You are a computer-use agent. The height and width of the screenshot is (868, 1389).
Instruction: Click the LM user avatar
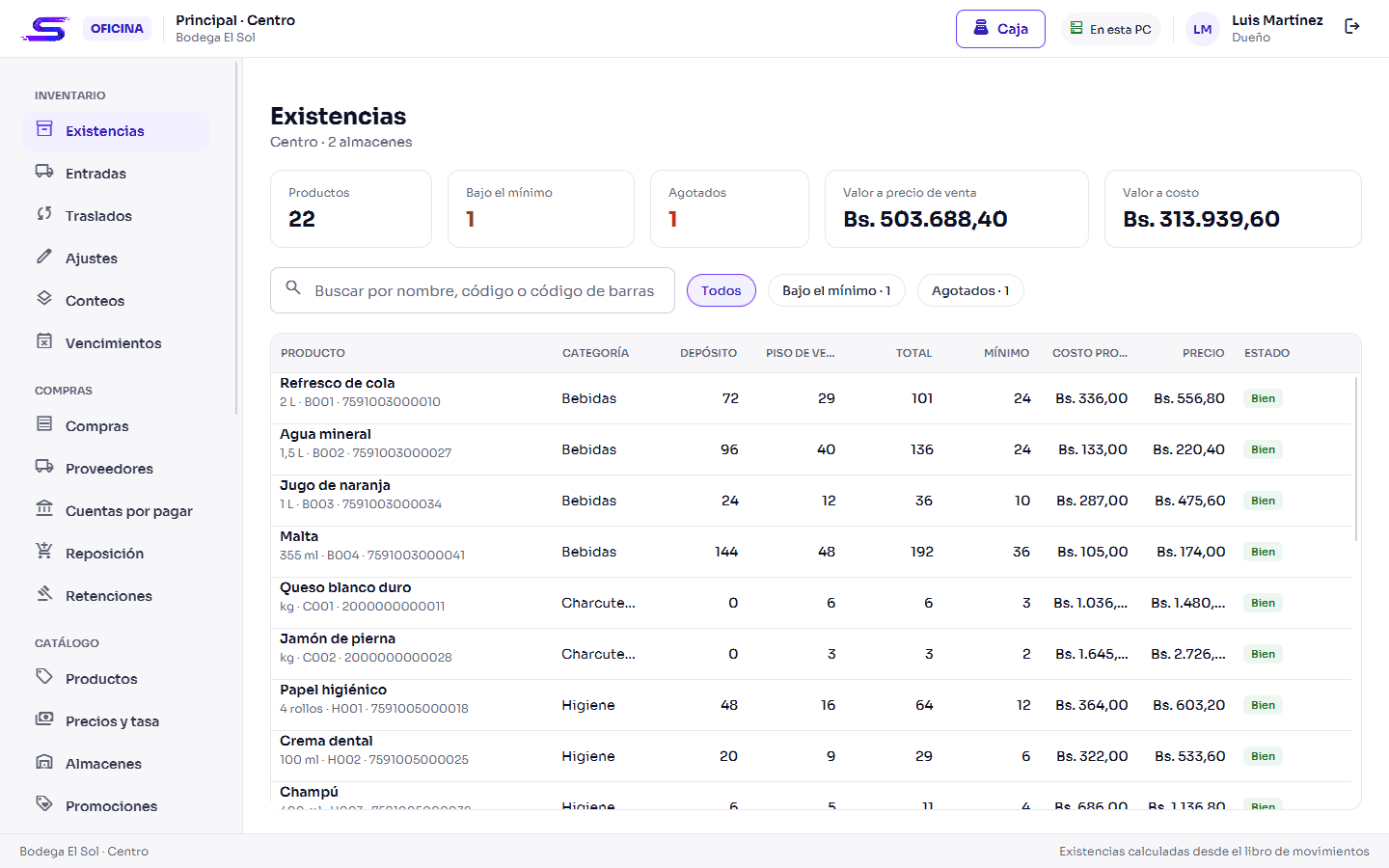(1202, 29)
